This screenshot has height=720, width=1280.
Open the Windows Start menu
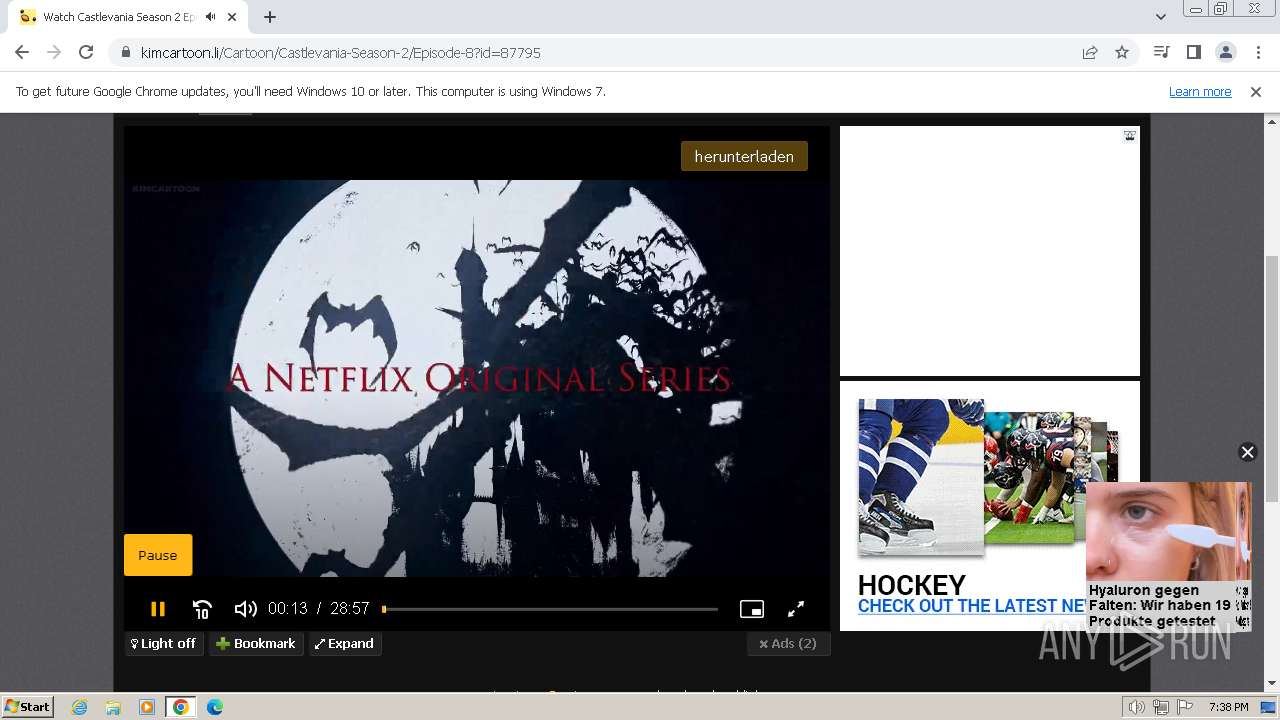pyautogui.click(x=27, y=707)
